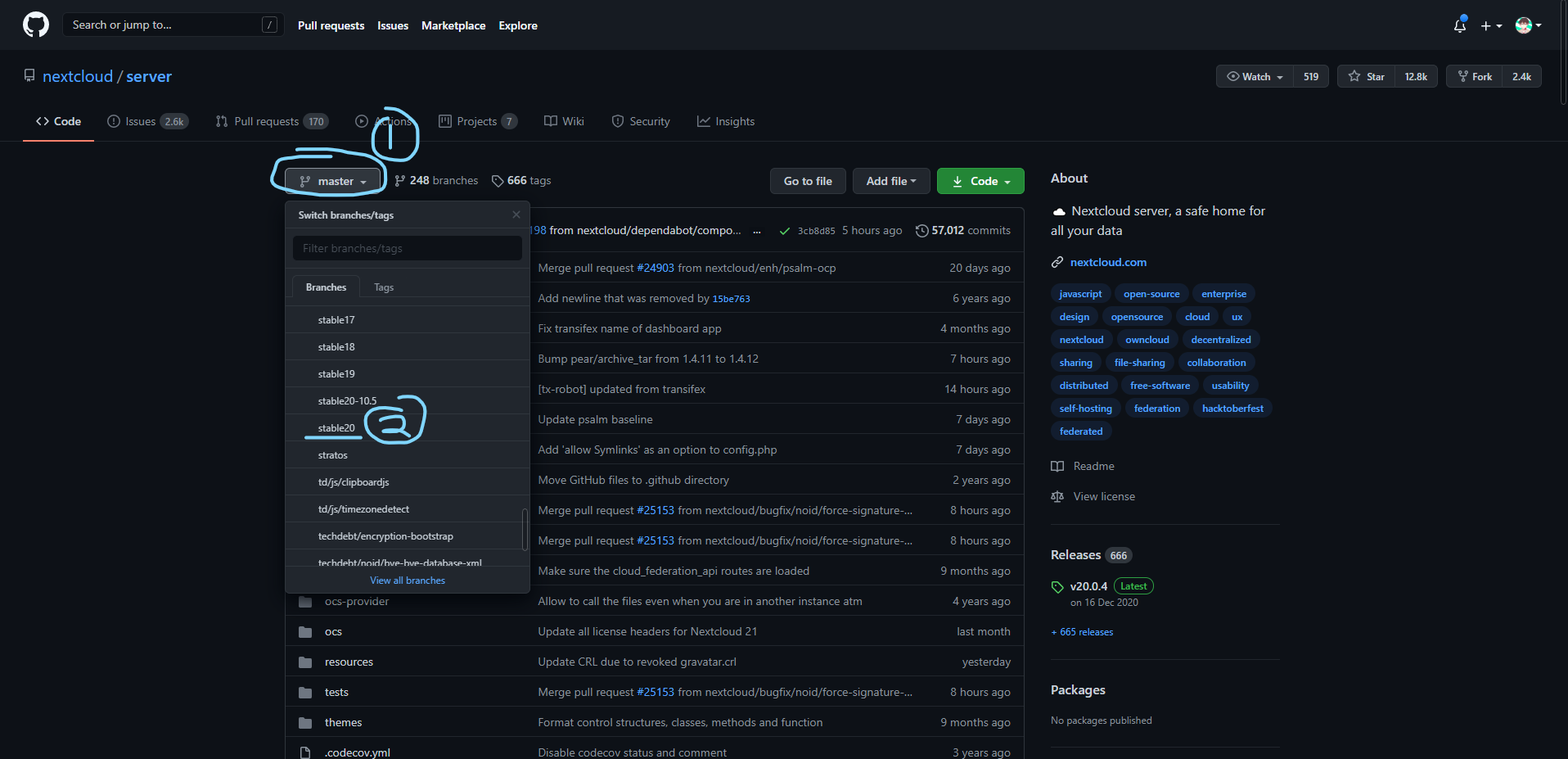Open the tests folder

tap(336, 692)
